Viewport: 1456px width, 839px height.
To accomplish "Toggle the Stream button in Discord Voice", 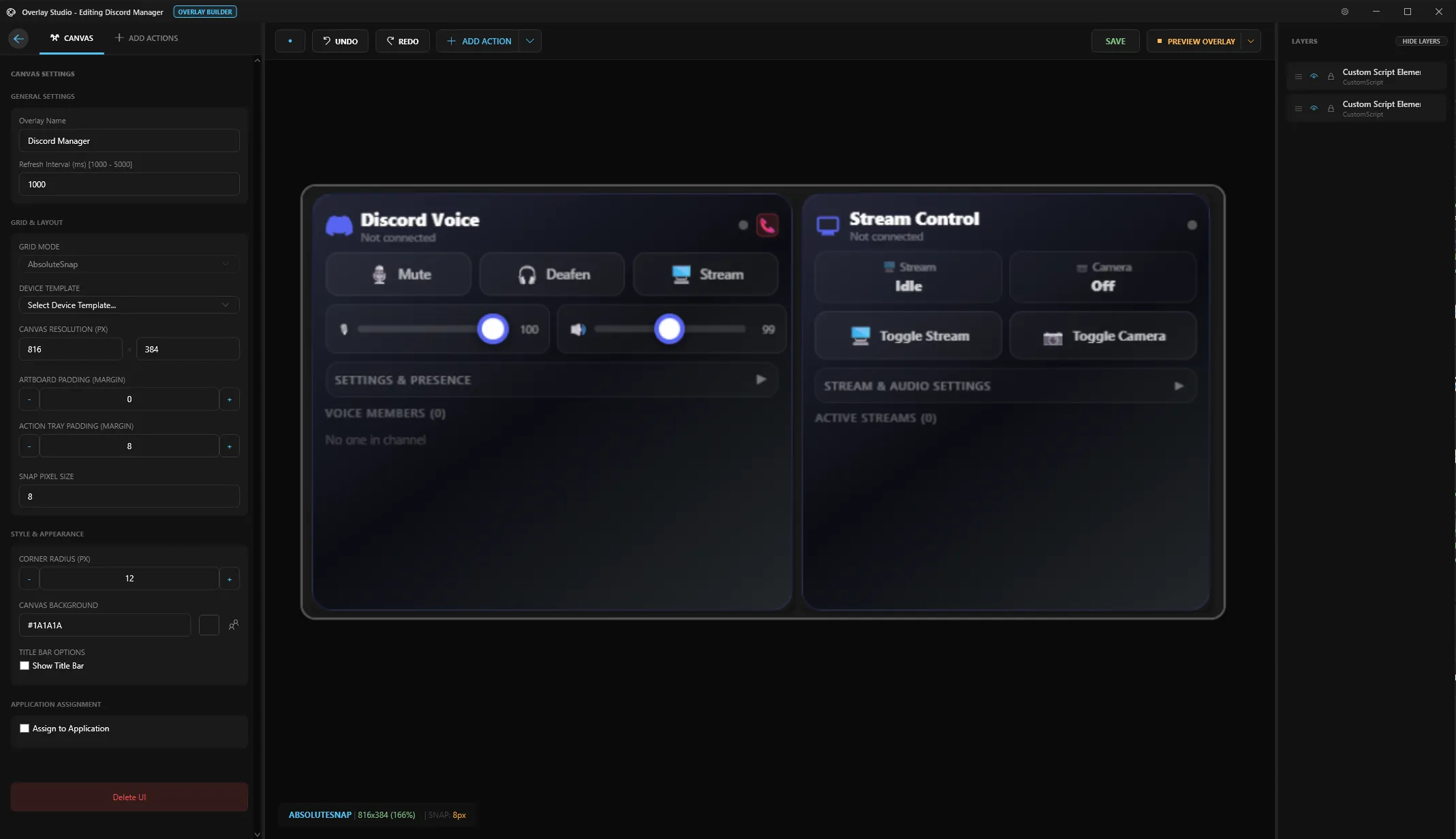I will 706,274.
